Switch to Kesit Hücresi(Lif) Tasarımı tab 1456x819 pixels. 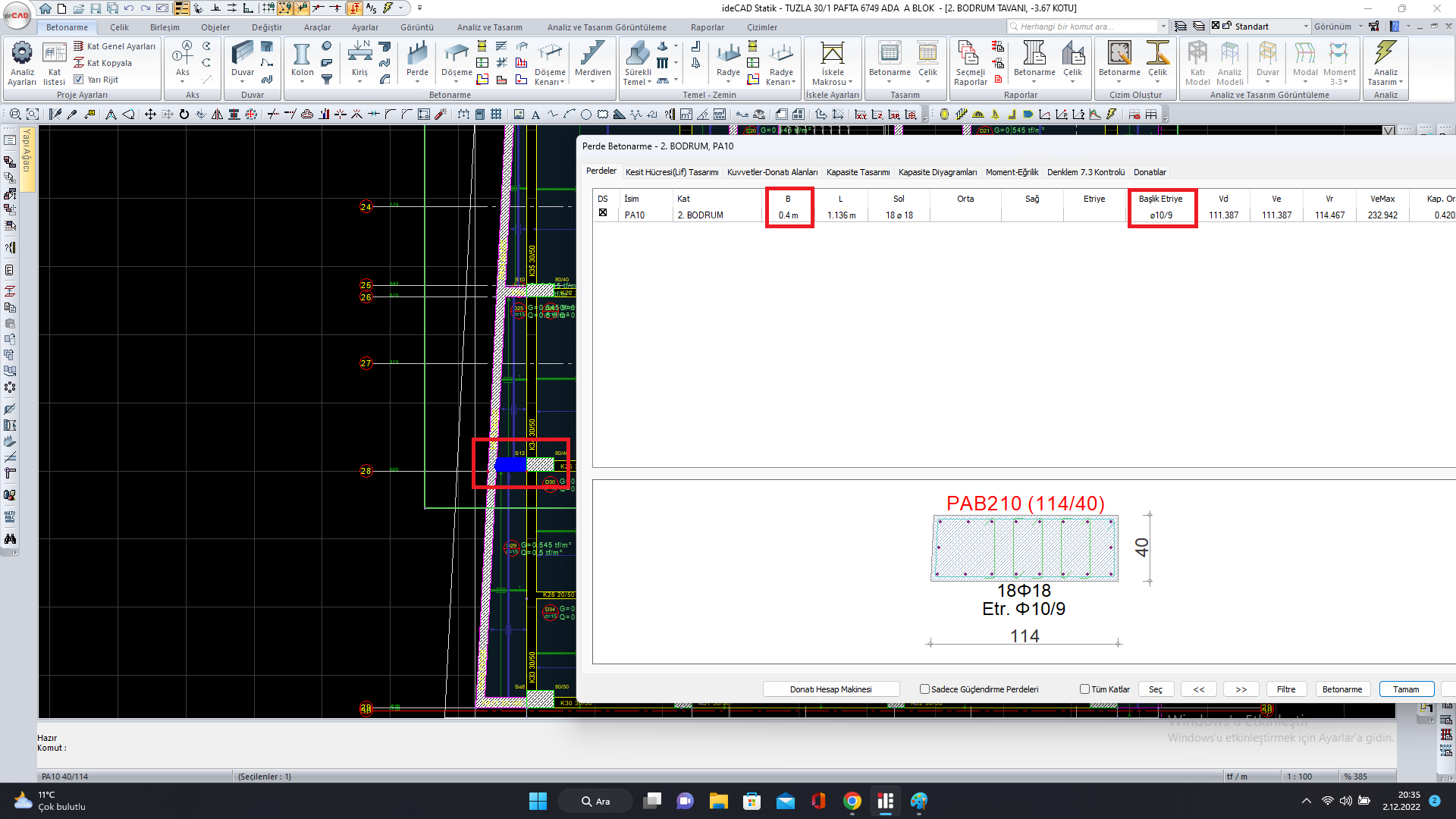tap(672, 172)
